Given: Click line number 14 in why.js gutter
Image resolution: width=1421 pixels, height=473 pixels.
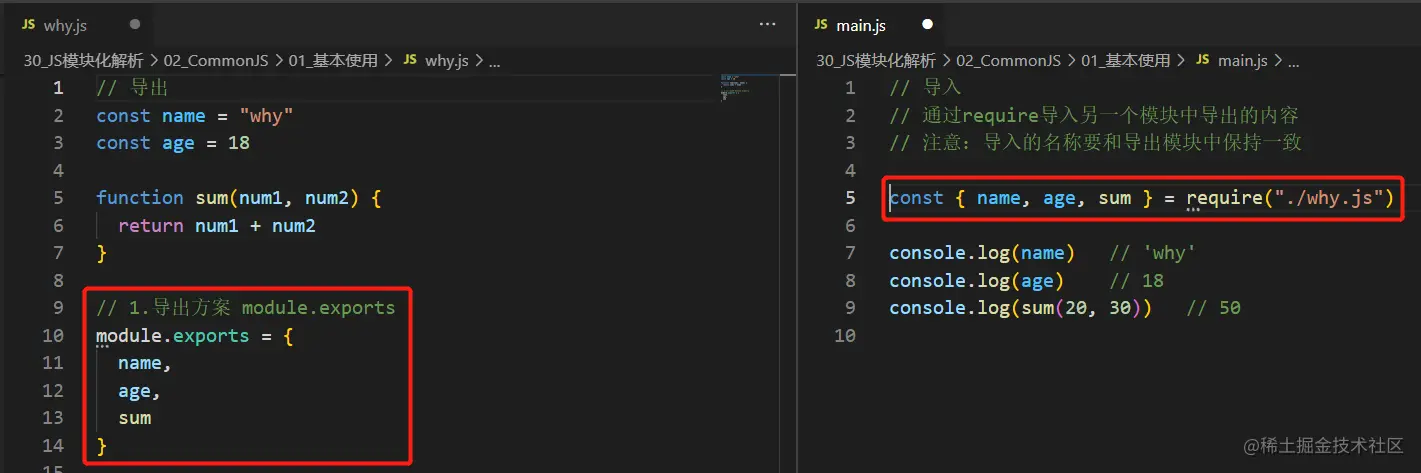Looking at the screenshot, I should tap(53, 446).
